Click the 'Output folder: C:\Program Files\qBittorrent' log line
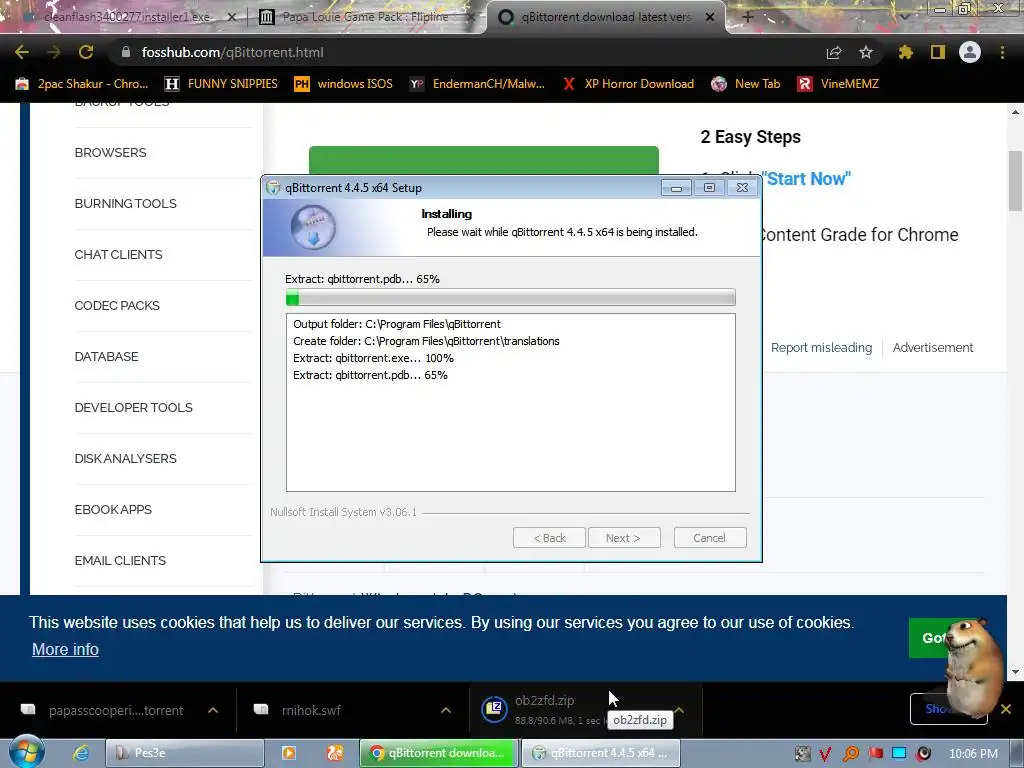 point(397,324)
